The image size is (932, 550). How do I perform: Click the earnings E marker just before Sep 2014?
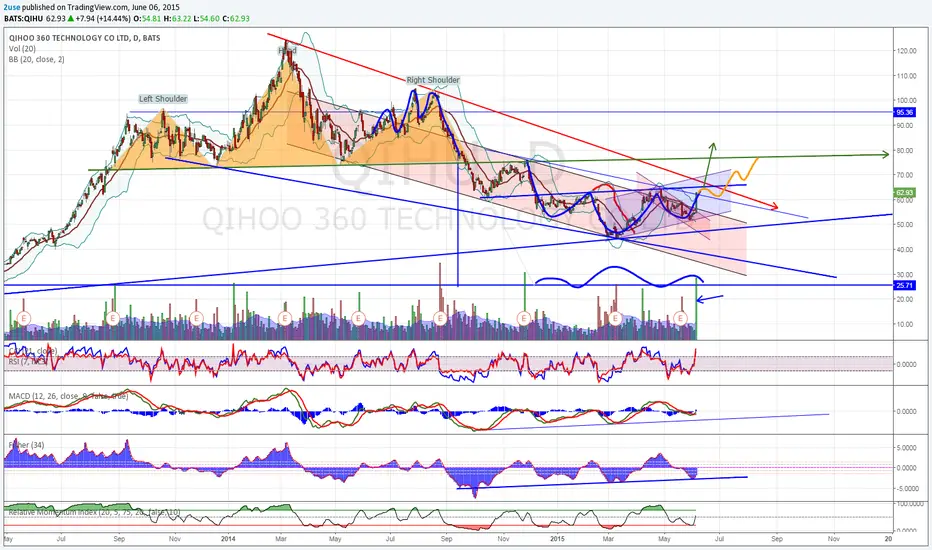pyautogui.click(x=440, y=318)
